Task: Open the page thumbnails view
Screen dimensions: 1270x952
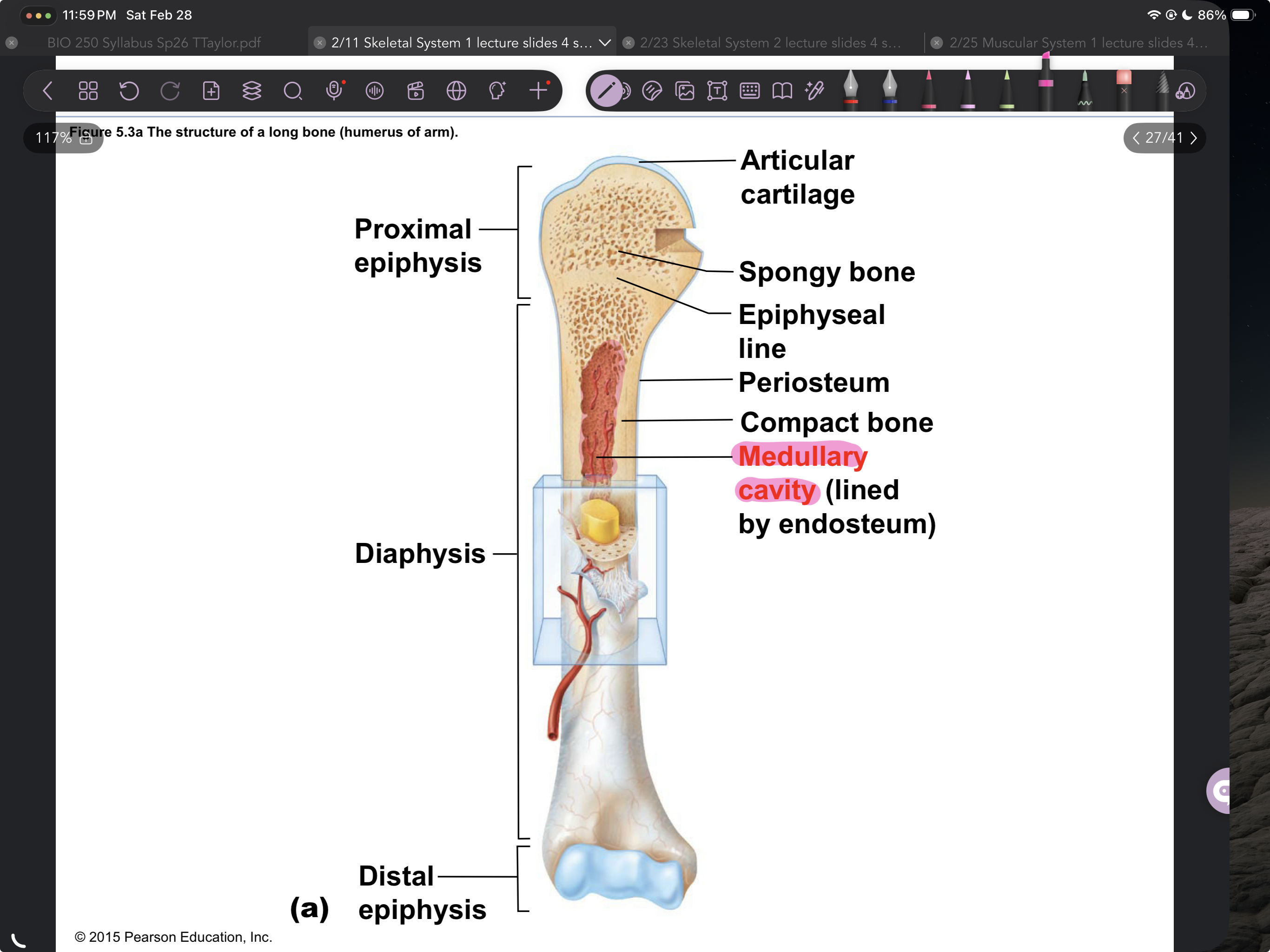Action: pos(88,90)
